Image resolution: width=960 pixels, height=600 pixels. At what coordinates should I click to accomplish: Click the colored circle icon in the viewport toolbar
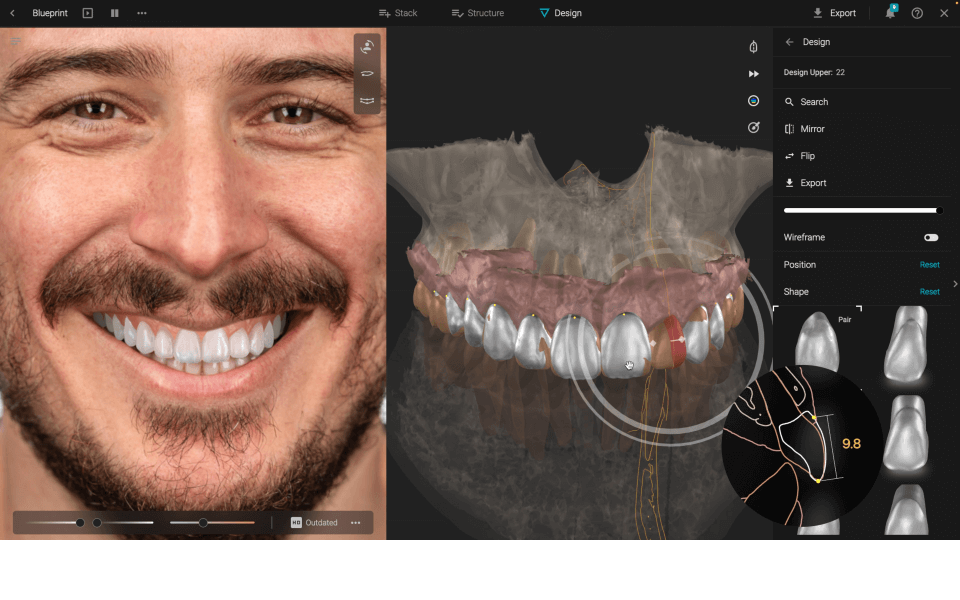click(753, 101)
